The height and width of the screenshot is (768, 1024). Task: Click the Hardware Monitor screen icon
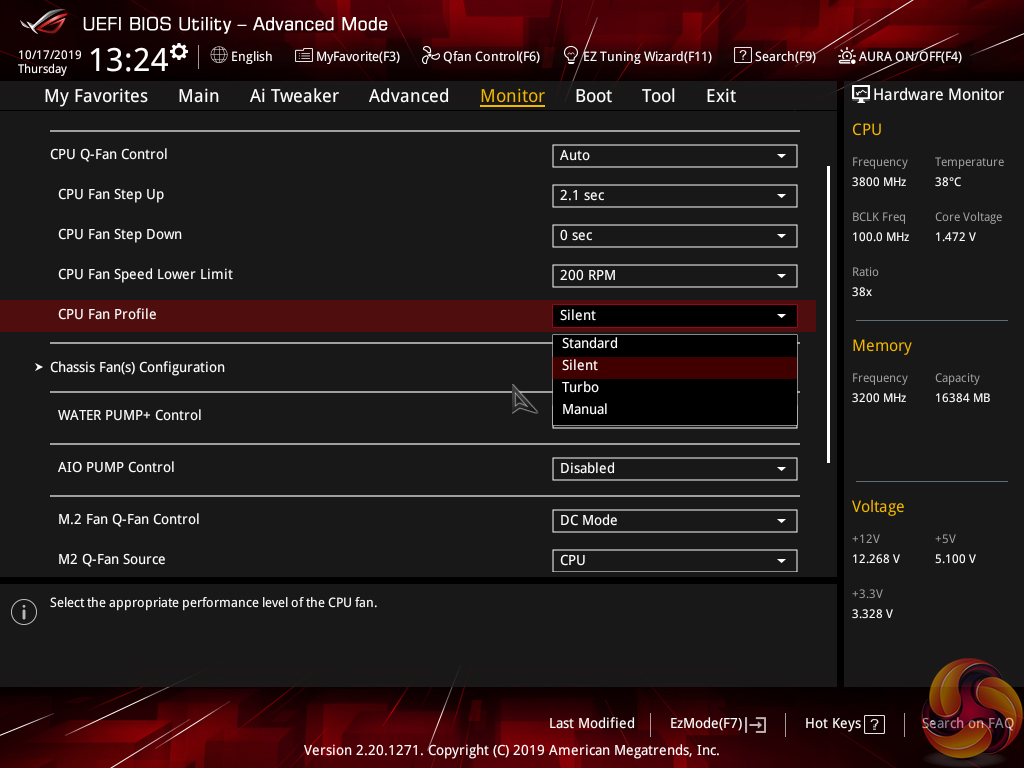click(861, 94)
